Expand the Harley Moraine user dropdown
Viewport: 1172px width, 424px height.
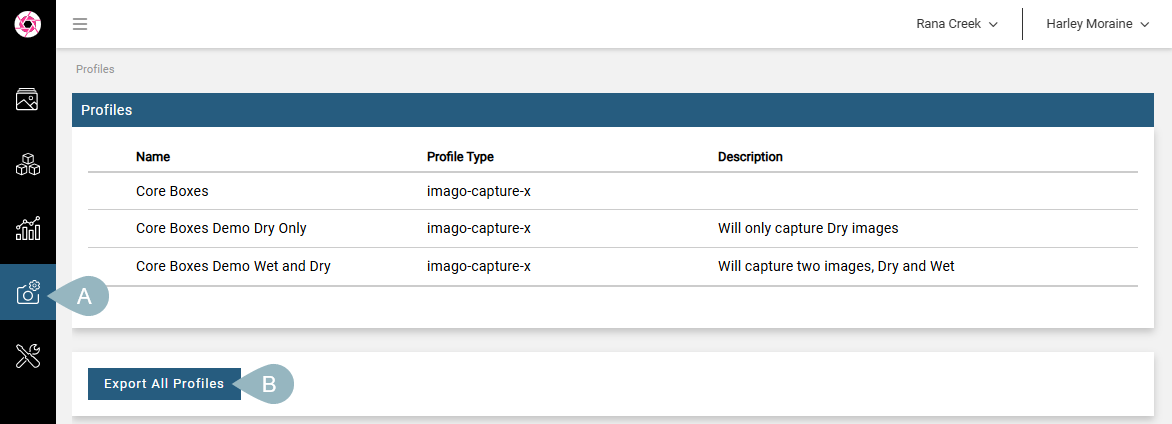(x=1097, y=24)
